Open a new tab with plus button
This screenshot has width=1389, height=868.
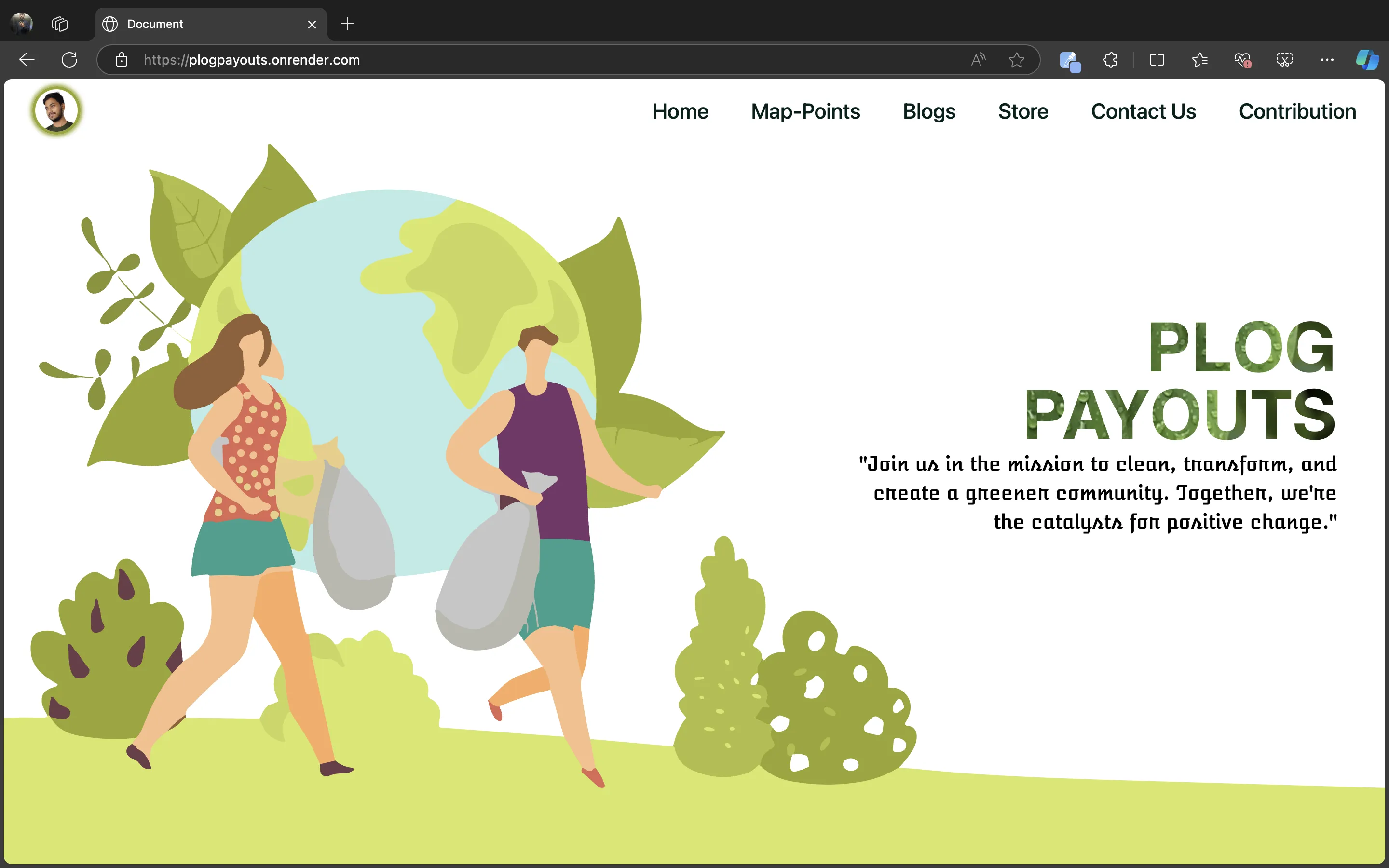click(x=348, y=24)
